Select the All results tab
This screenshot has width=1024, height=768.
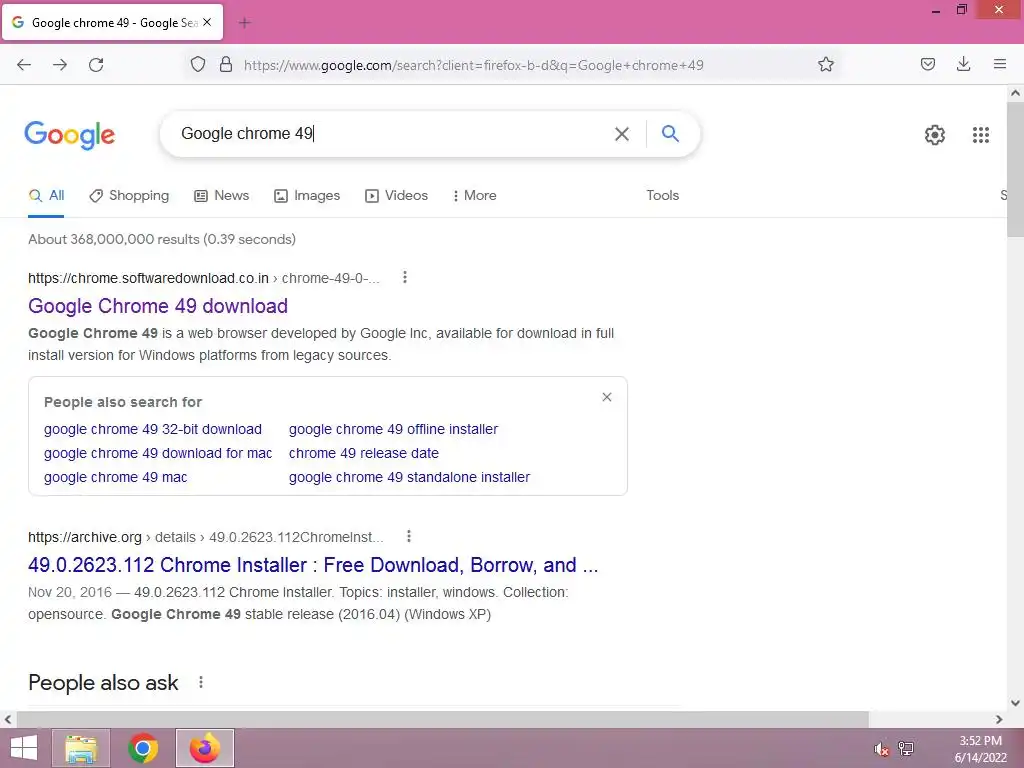coord(46,195)
